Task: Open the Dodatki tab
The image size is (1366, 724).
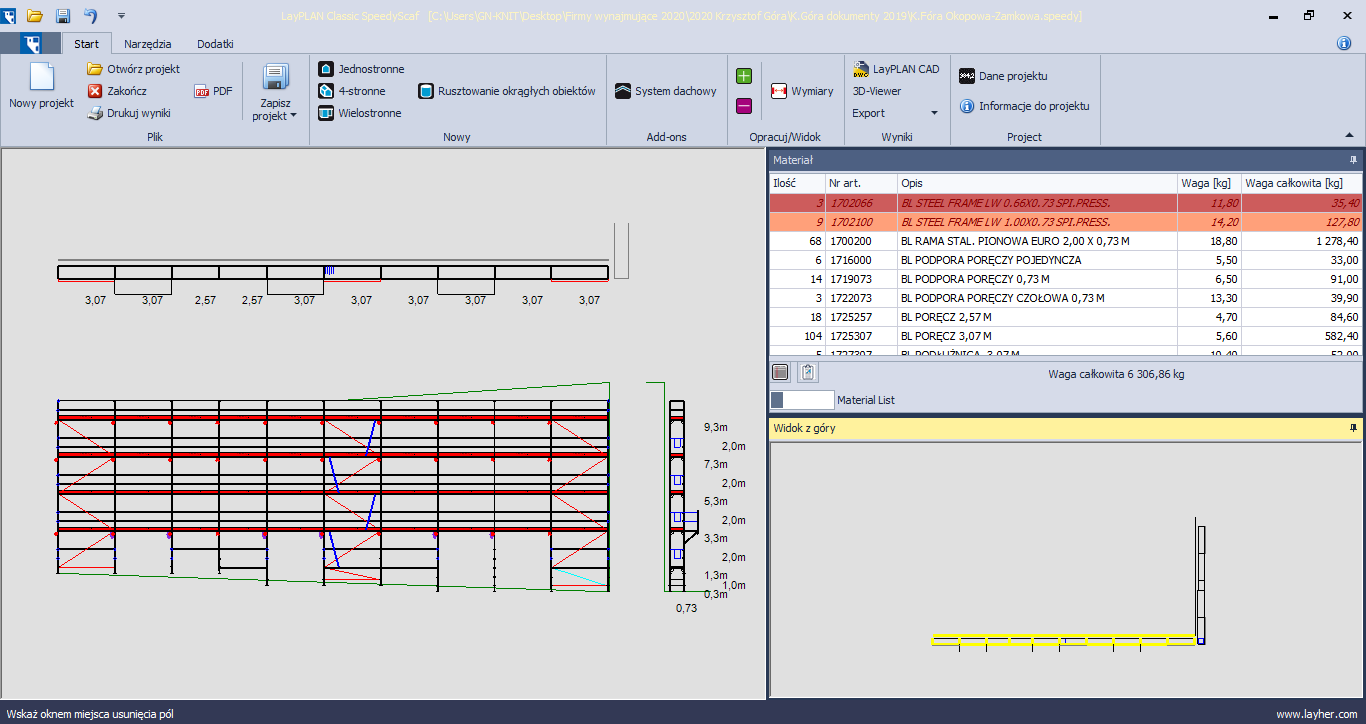Action: (x=215, y=44)
